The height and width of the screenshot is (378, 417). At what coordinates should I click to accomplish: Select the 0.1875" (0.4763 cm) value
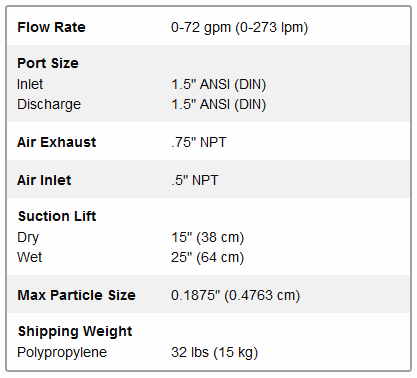tap(236, 295)
